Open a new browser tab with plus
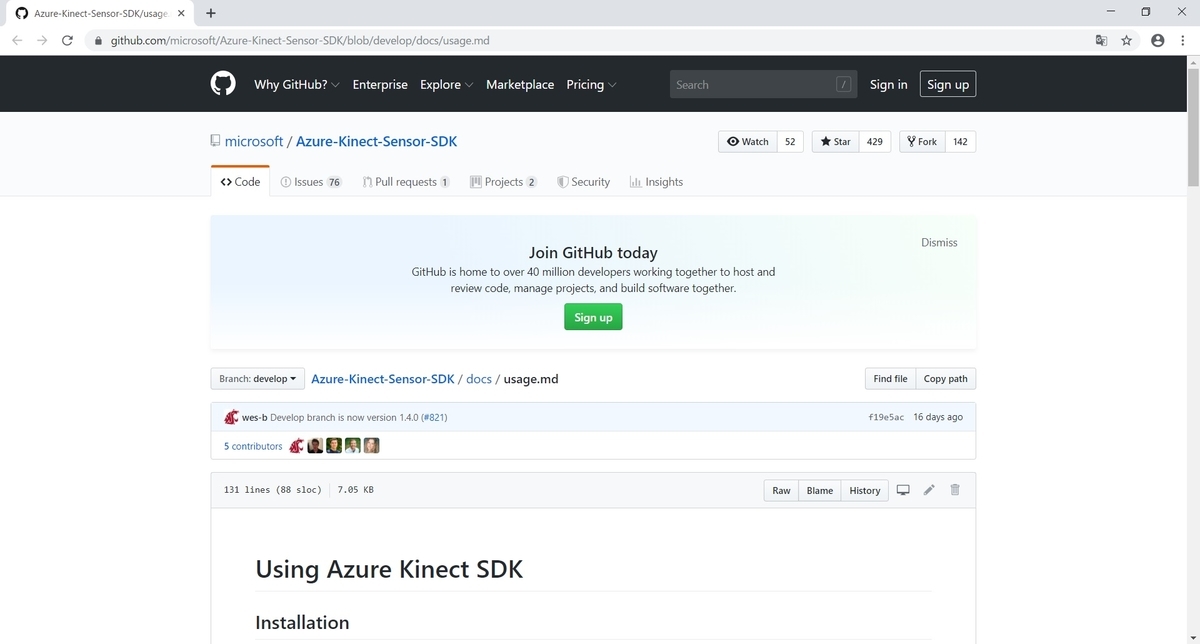The width and height of the screenshot is (1200, 644). pyautogui.click(x=210, y=14)
